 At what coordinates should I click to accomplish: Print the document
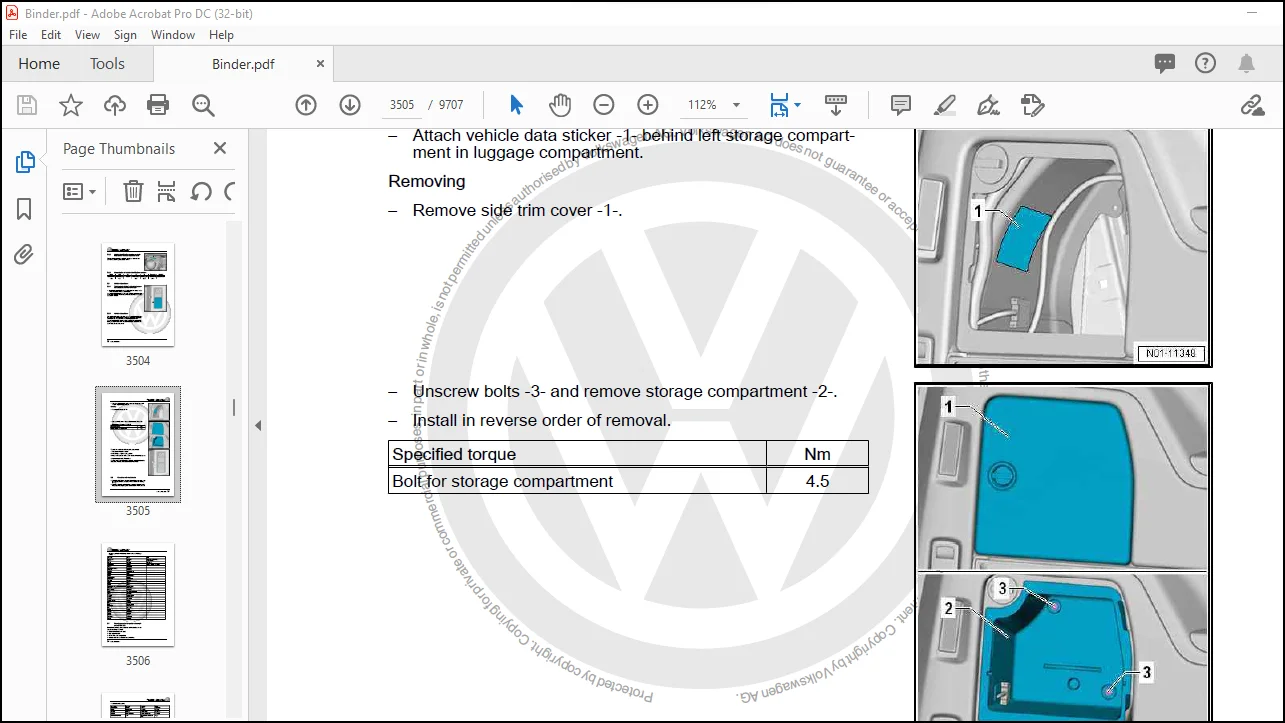(x=158, y=105)
